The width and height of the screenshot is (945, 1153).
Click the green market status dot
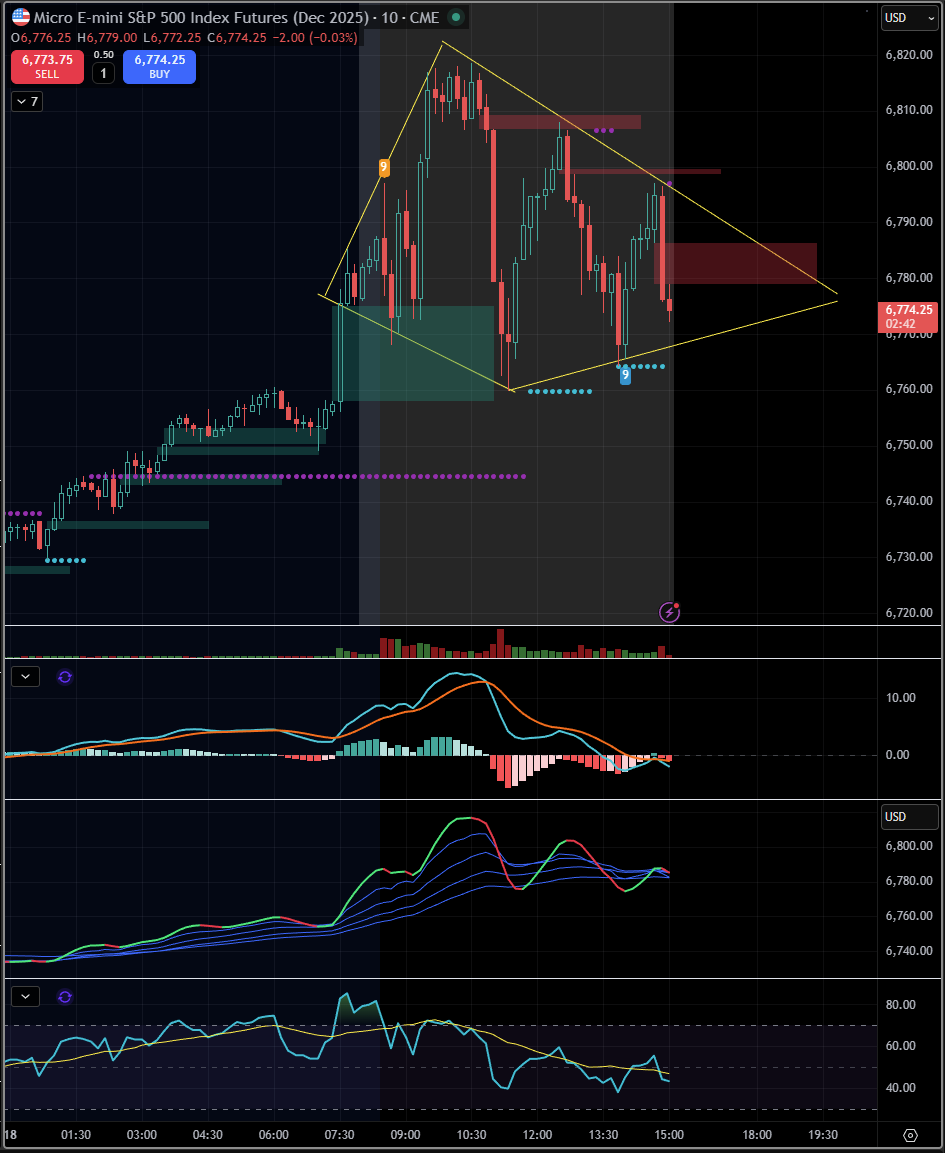(x=456, y=17)
